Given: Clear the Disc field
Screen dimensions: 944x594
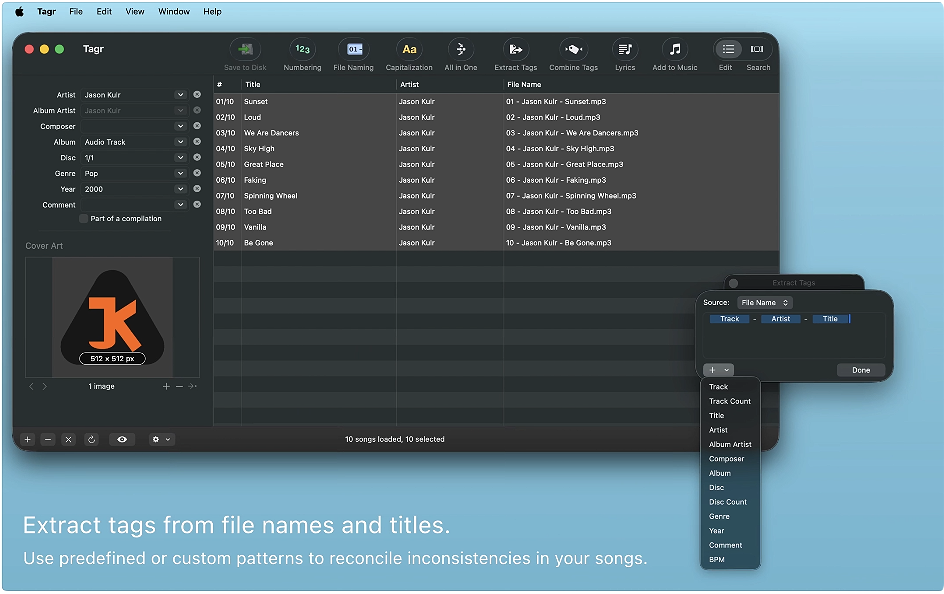Looking at the screenshot, I should [x=197, y=157].
